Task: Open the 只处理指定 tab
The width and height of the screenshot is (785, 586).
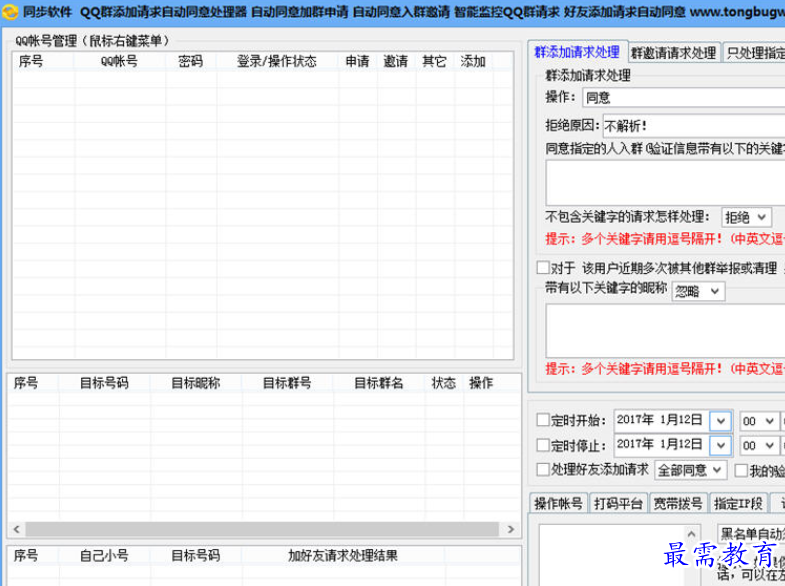Action: 754,53
